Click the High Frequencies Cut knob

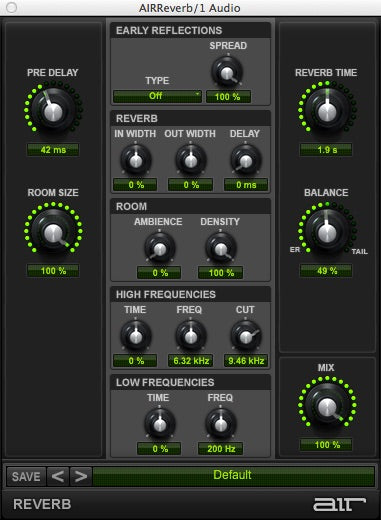[x=246, y=336]
